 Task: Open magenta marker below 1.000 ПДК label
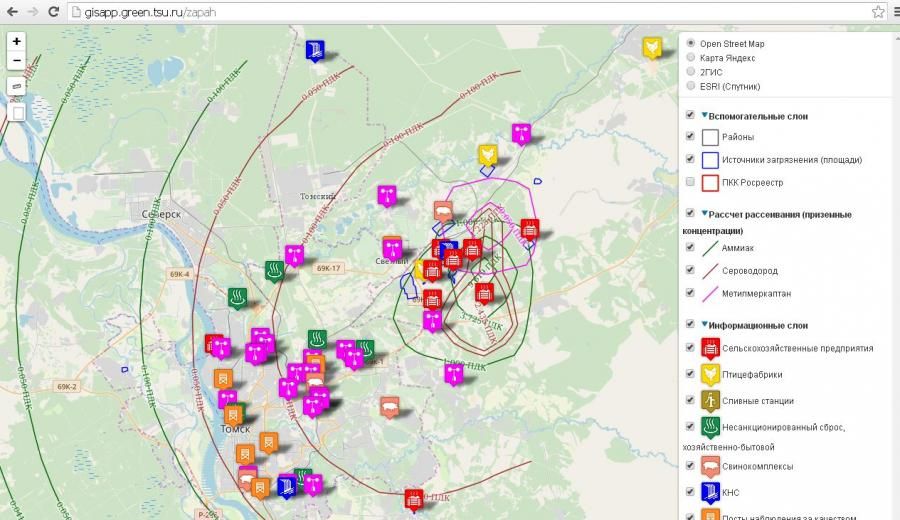453,375
